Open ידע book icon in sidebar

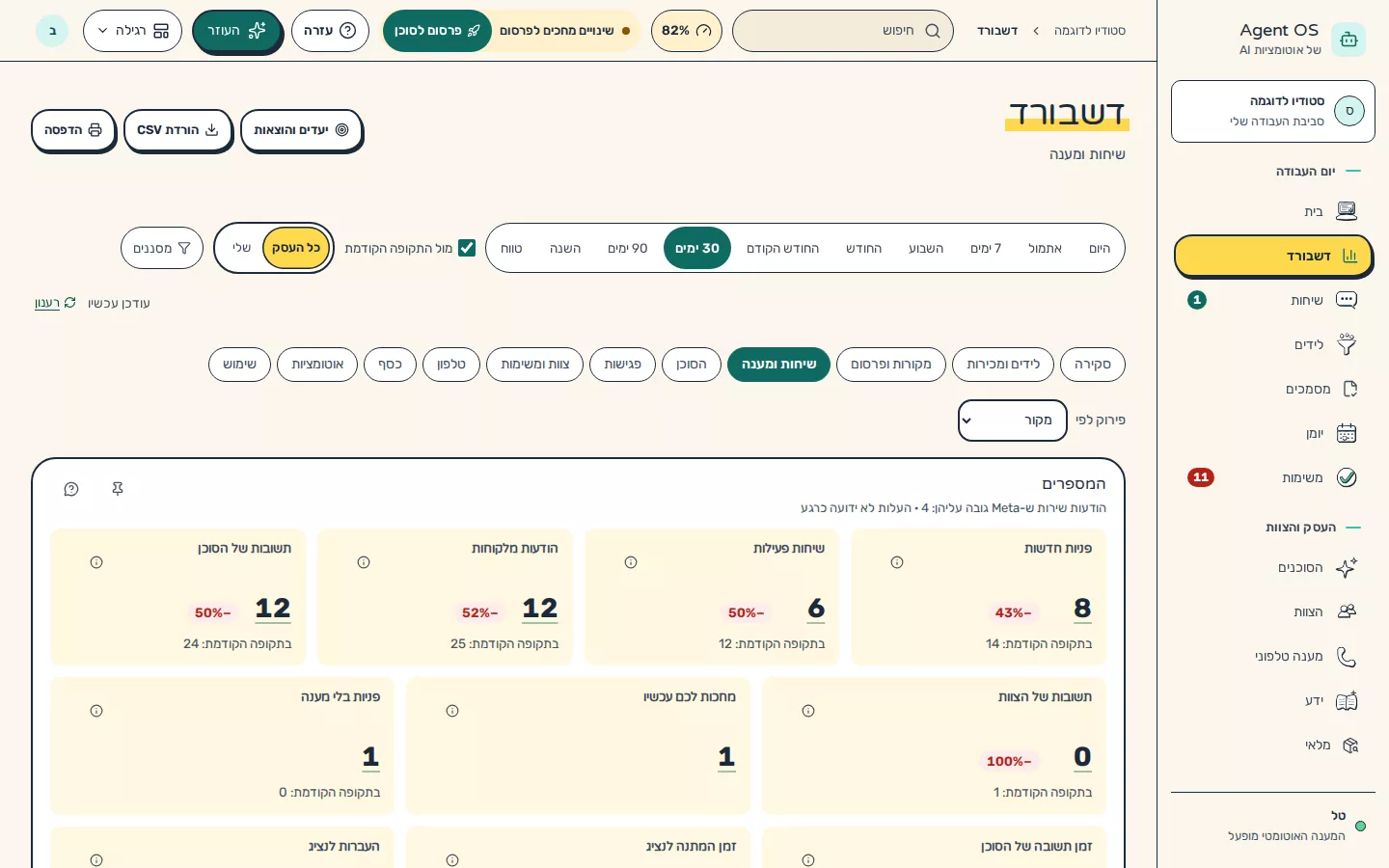tap(1347, 700)
